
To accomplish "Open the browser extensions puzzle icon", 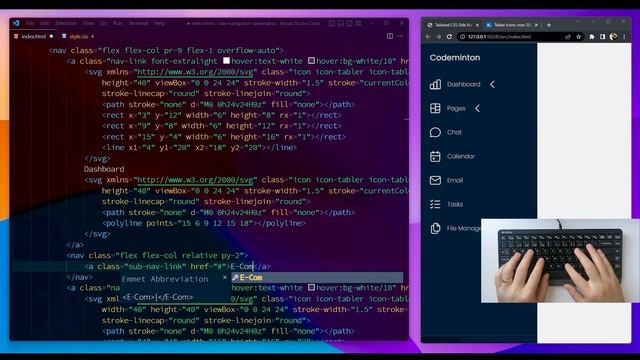I will (x=592, y=37).
